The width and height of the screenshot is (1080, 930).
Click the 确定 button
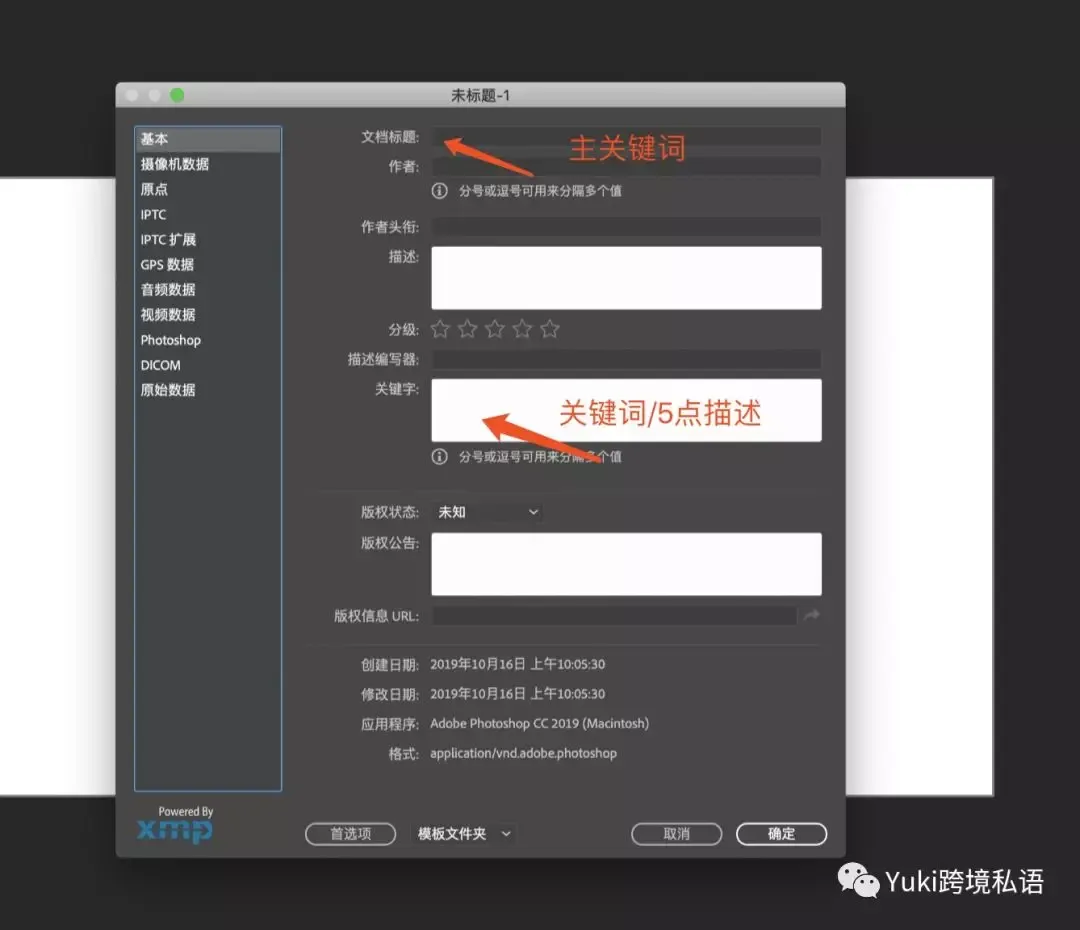coord(781,834)
